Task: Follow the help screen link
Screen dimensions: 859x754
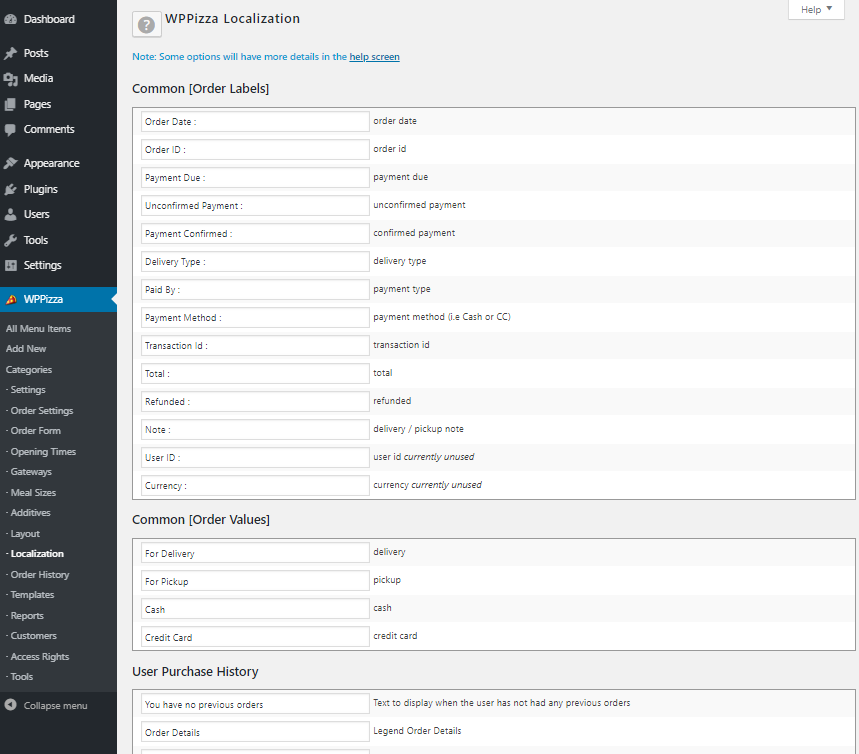Action: pyautogui.click(x=374, y=57)
